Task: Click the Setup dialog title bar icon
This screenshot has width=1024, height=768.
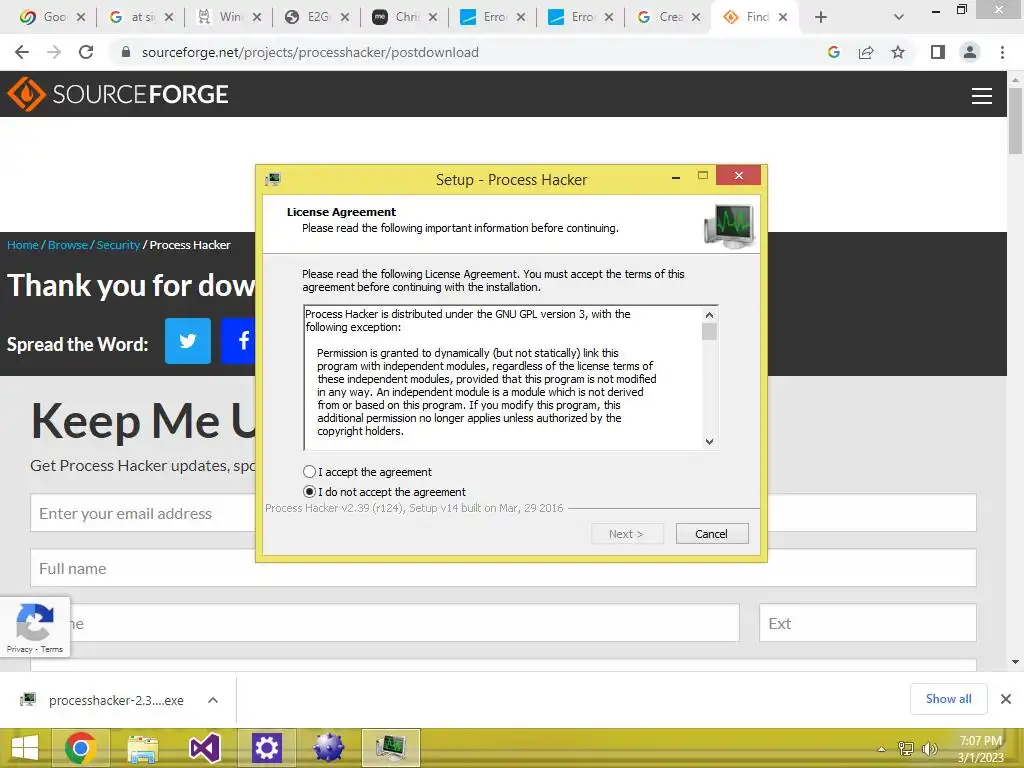Action: point(273,179)
